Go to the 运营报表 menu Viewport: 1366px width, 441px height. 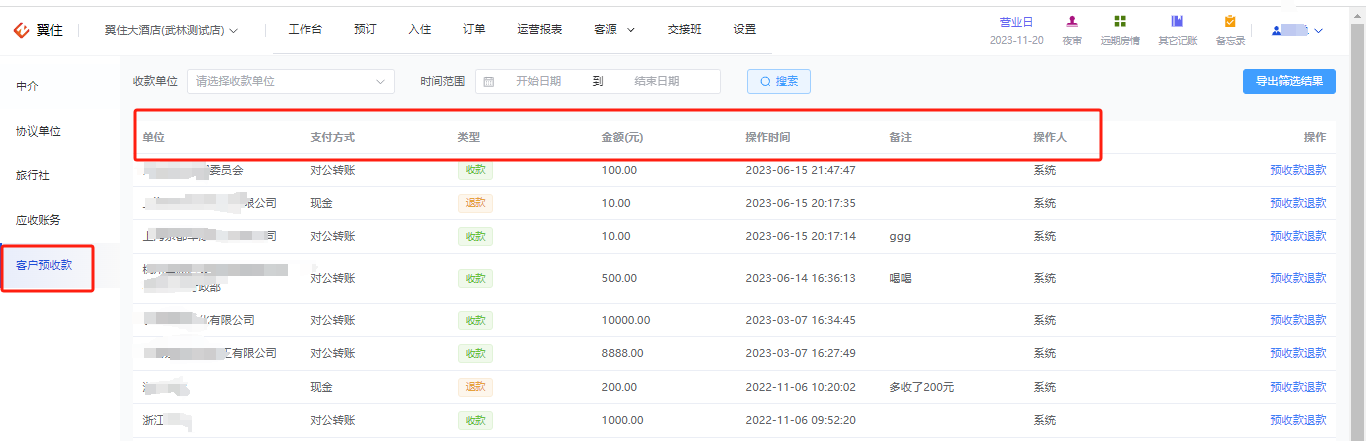click(540, 30)
